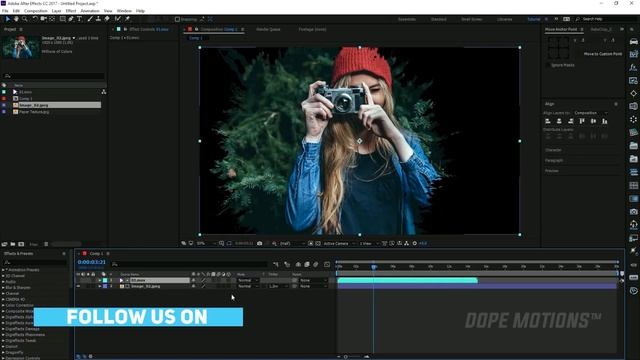Viewport: 640px width, 360px height.
Task: Select the Selection arrow tool
Action: click(7, 19)
